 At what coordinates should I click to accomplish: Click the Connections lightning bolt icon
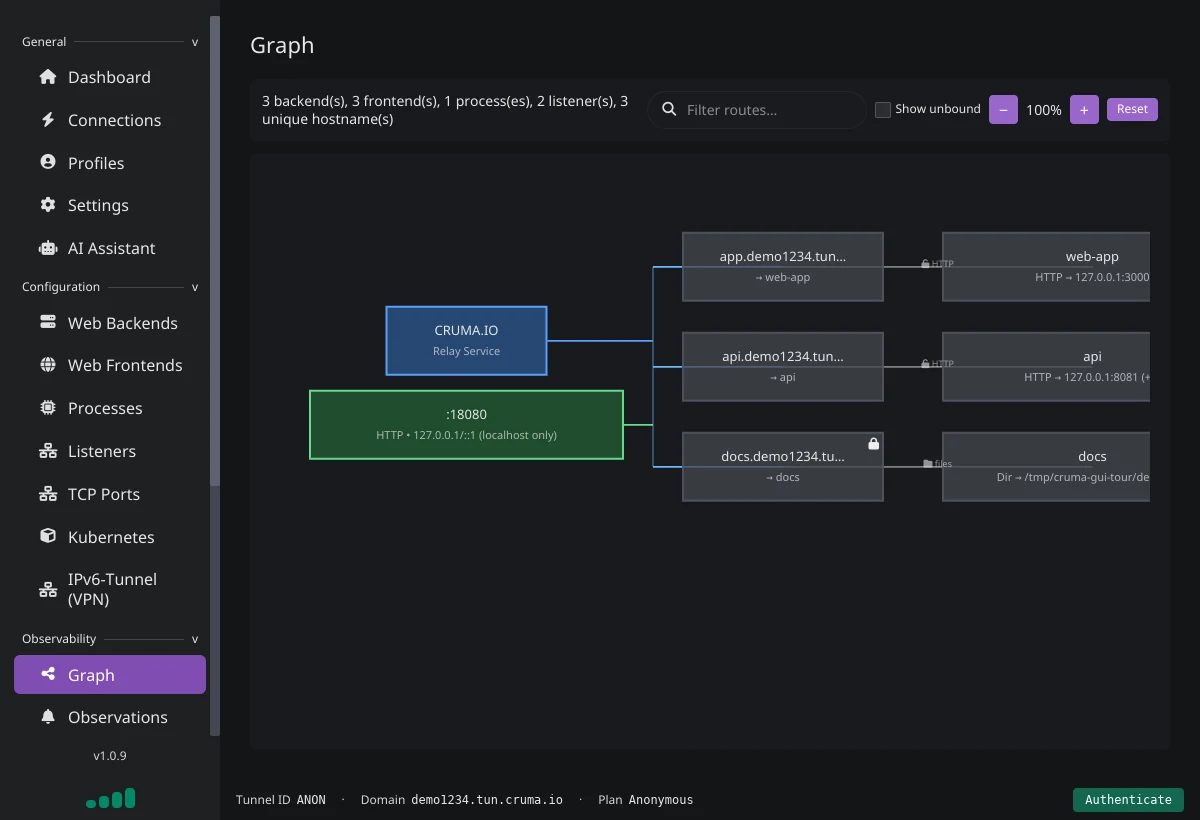tap(47, 120)
